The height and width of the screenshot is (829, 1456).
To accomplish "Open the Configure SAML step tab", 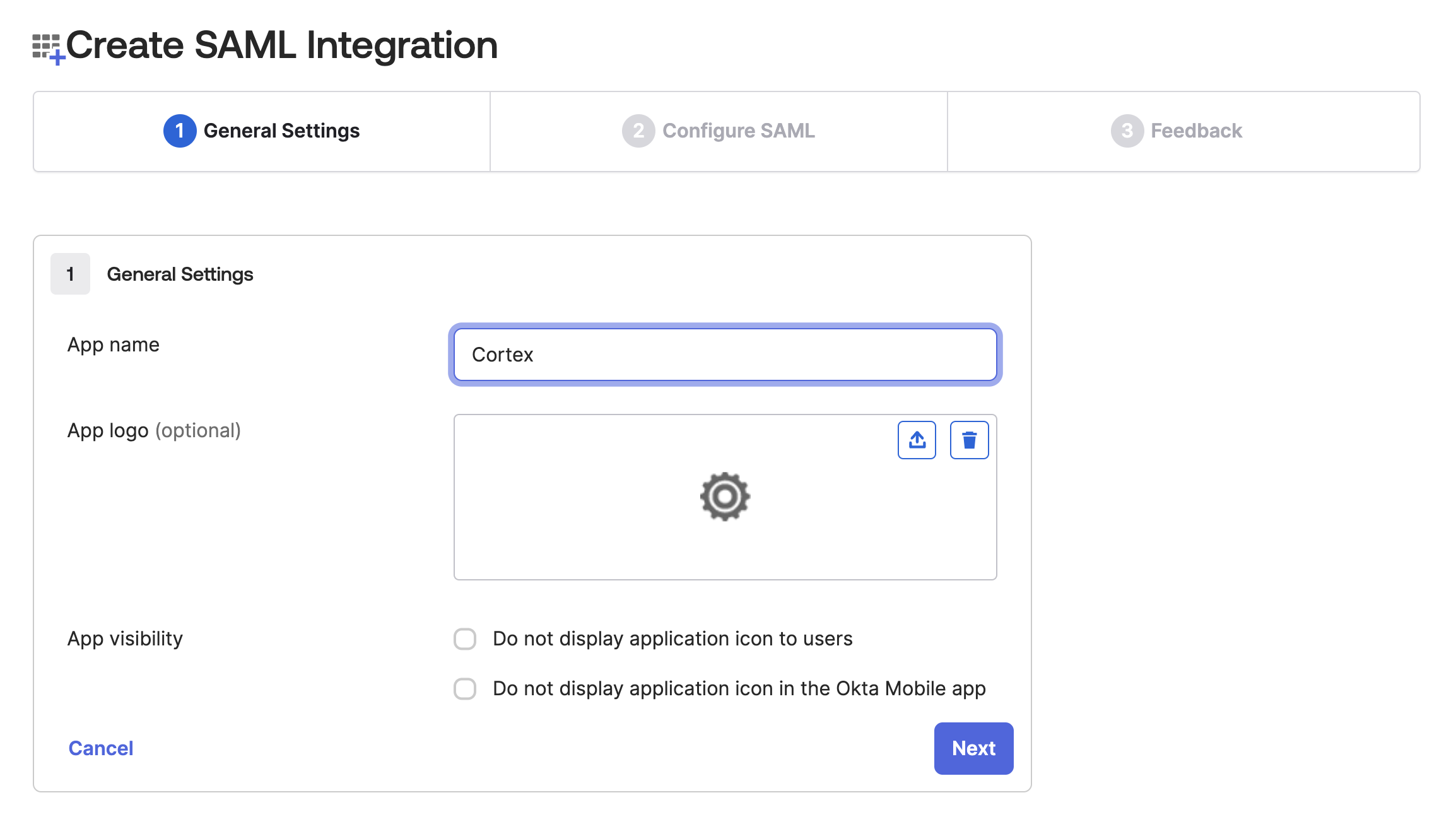I will click(x=719, y=131).
